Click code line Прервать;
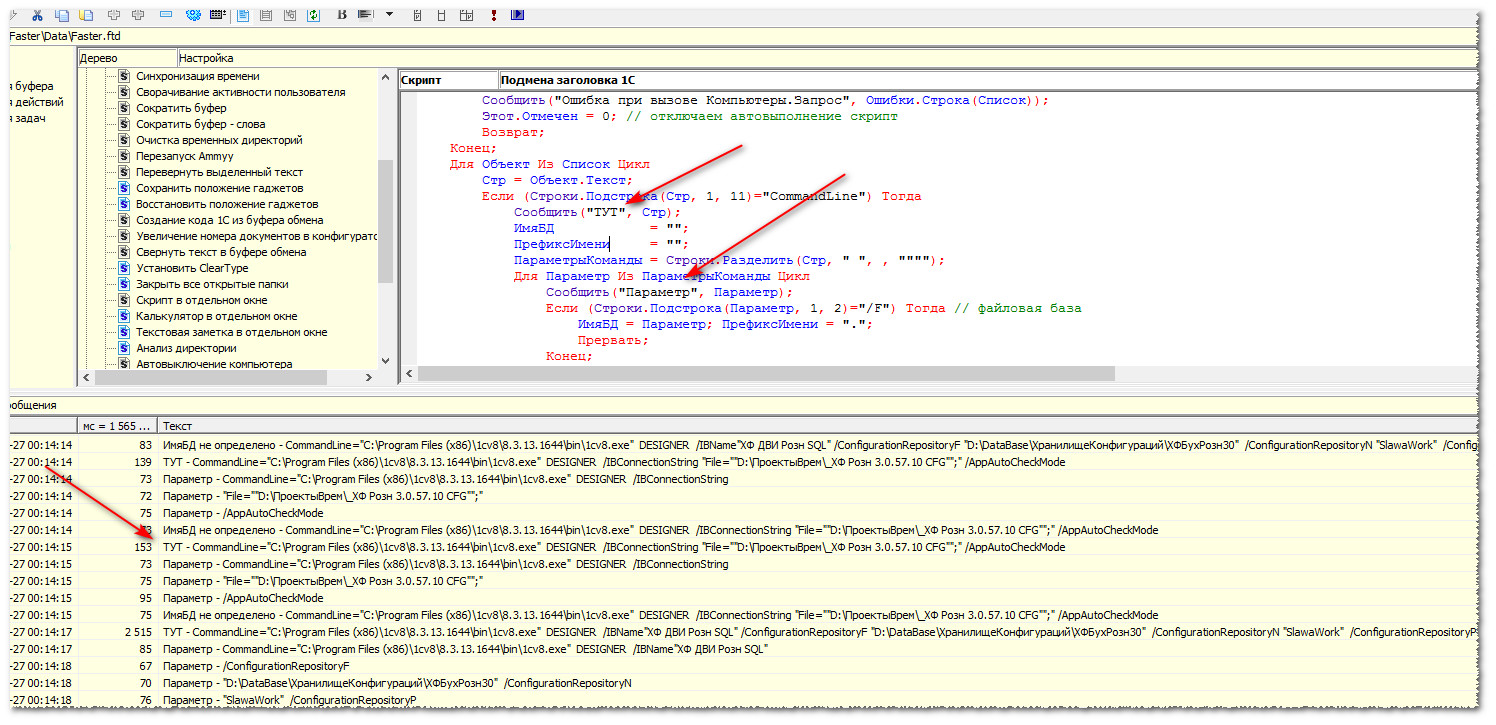The image size is (1496, 725). [613, 340]
